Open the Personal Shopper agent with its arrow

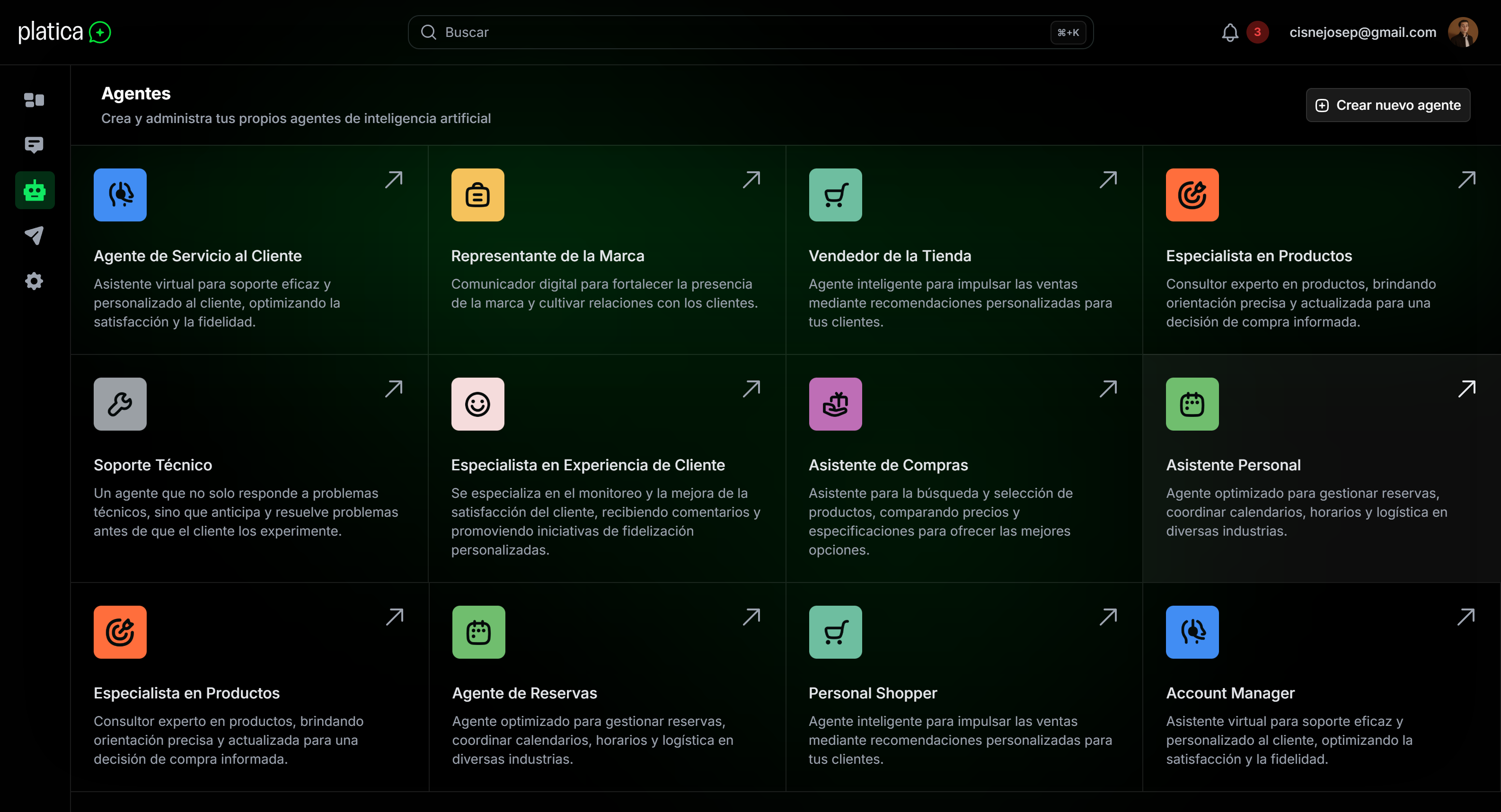pos(1108,616)
